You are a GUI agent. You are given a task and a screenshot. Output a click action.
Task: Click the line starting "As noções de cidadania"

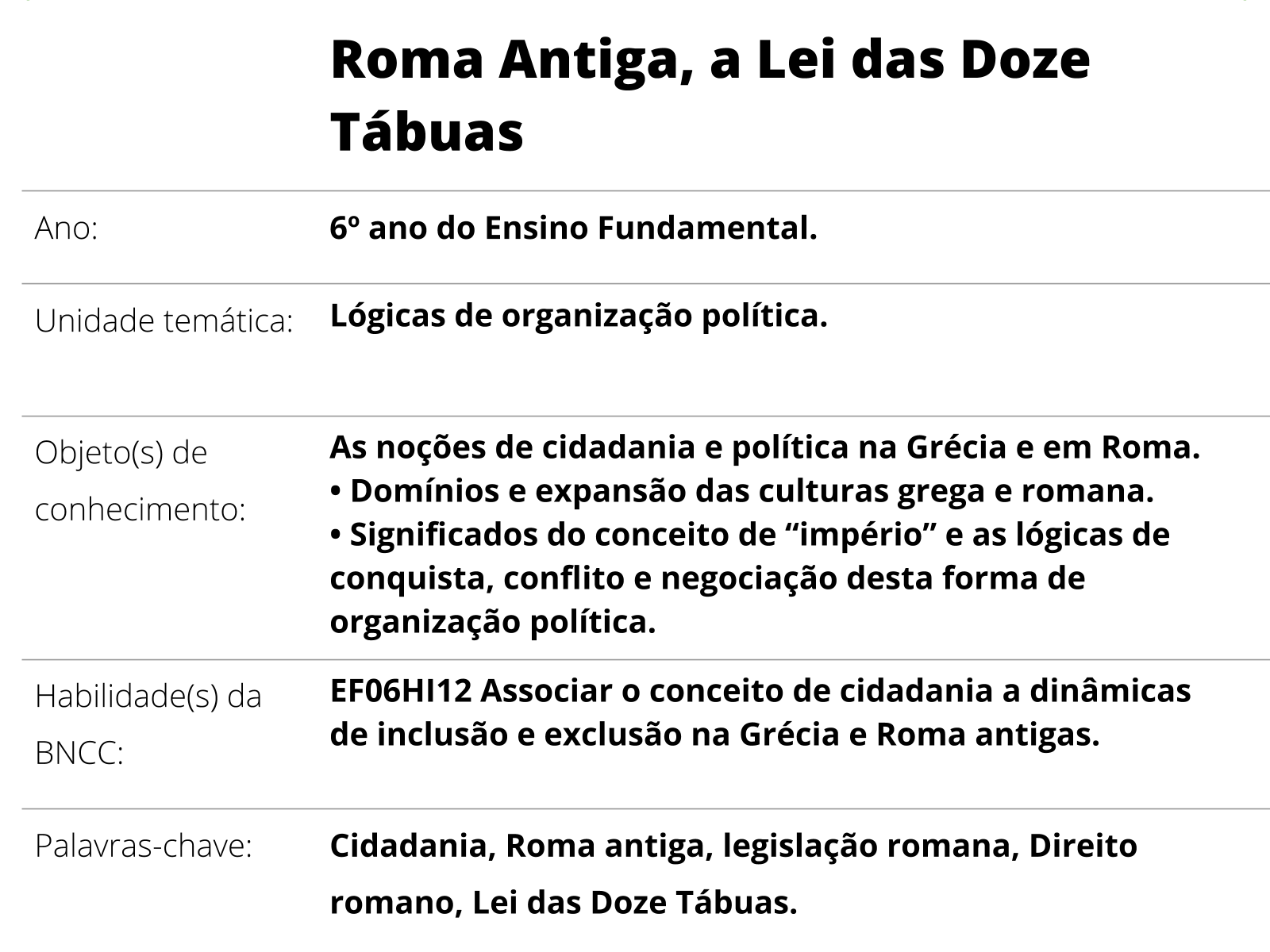tap(764, 447)
